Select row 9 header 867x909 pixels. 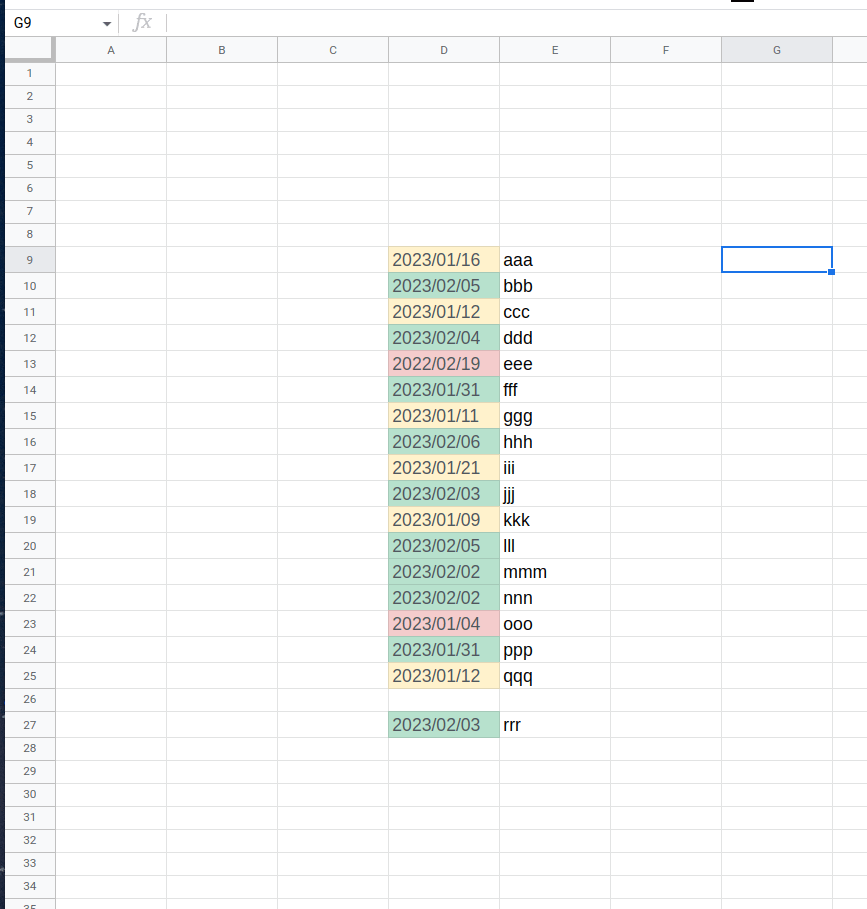29,259
